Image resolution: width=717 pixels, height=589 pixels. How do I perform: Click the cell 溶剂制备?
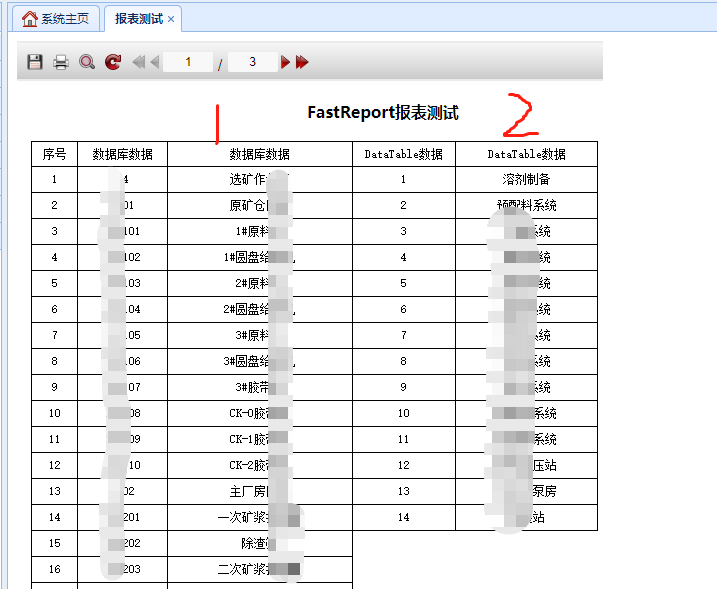point(526,179)
